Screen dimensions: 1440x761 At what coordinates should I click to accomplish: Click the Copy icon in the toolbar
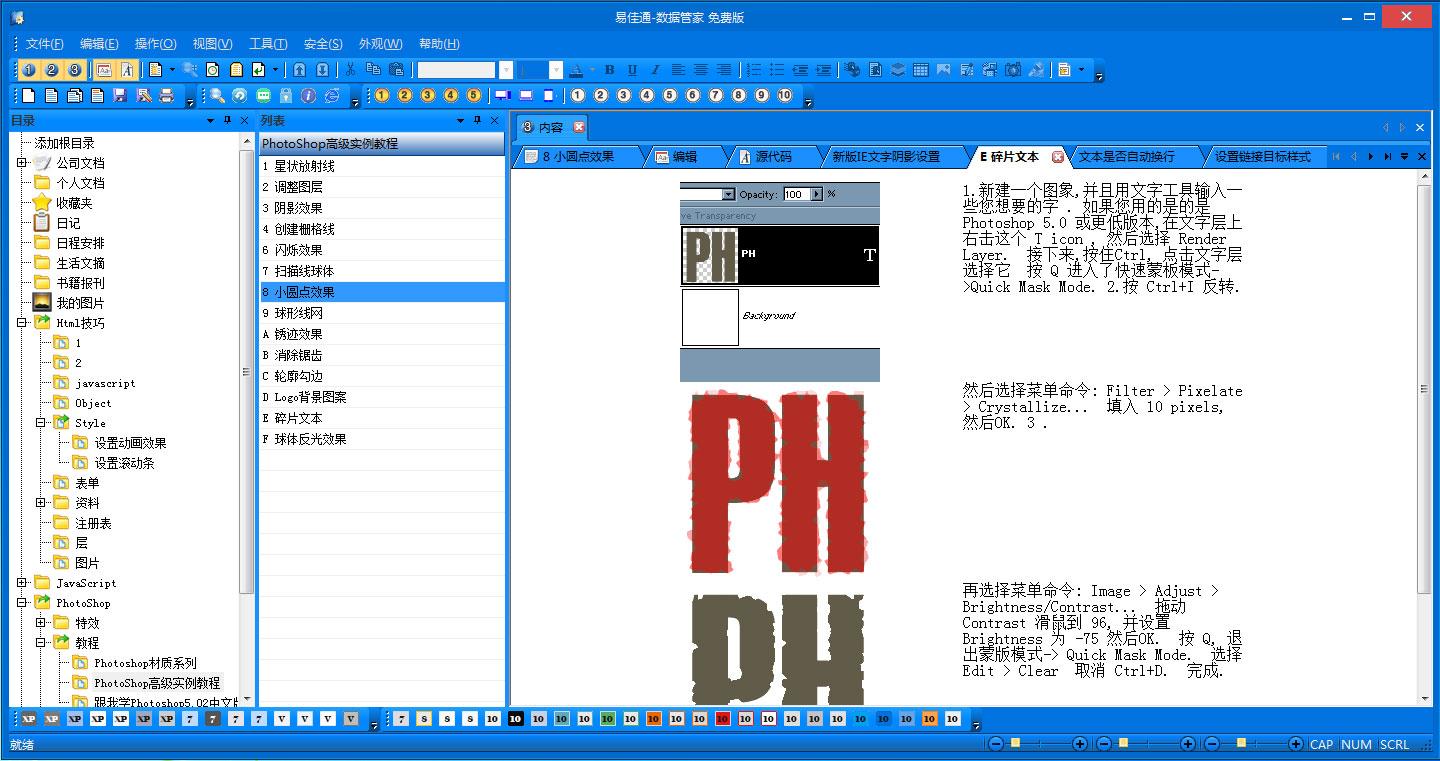tap(373, 70)
